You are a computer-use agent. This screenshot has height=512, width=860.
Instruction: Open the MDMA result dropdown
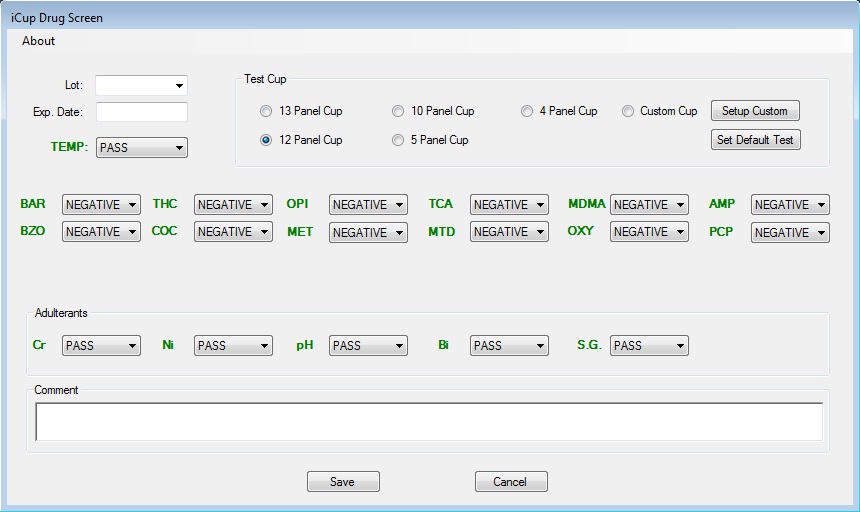649,204
